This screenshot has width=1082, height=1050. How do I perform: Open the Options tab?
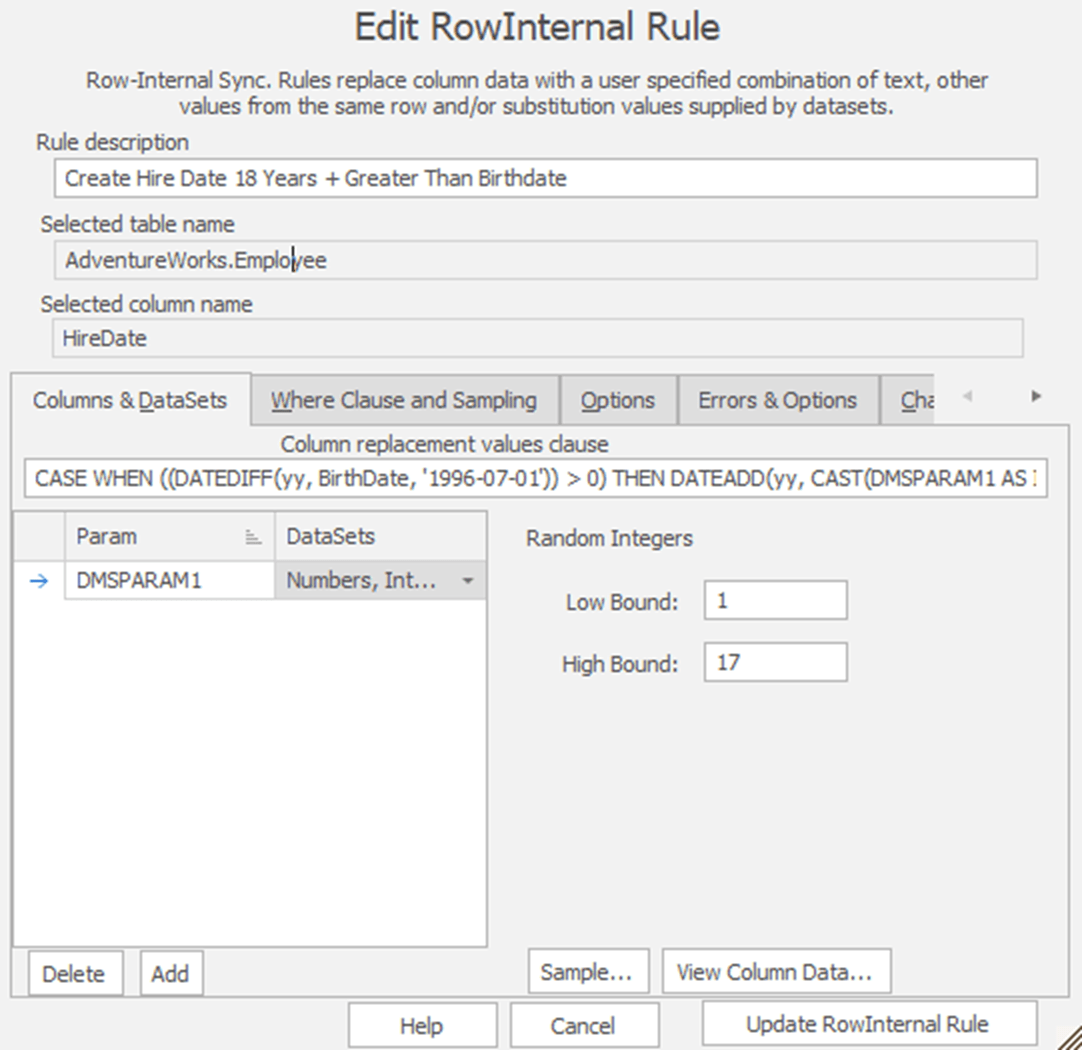[618, 399]
